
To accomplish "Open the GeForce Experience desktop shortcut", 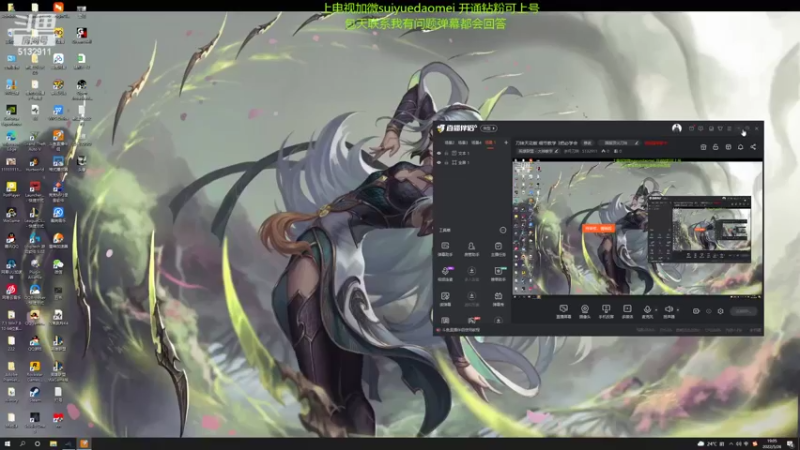I will 11,113.
